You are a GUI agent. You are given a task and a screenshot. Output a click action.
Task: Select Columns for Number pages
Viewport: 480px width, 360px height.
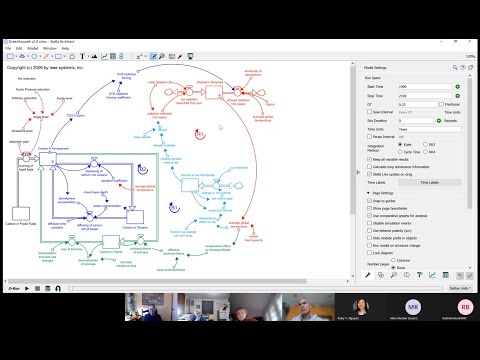(393, 260)
